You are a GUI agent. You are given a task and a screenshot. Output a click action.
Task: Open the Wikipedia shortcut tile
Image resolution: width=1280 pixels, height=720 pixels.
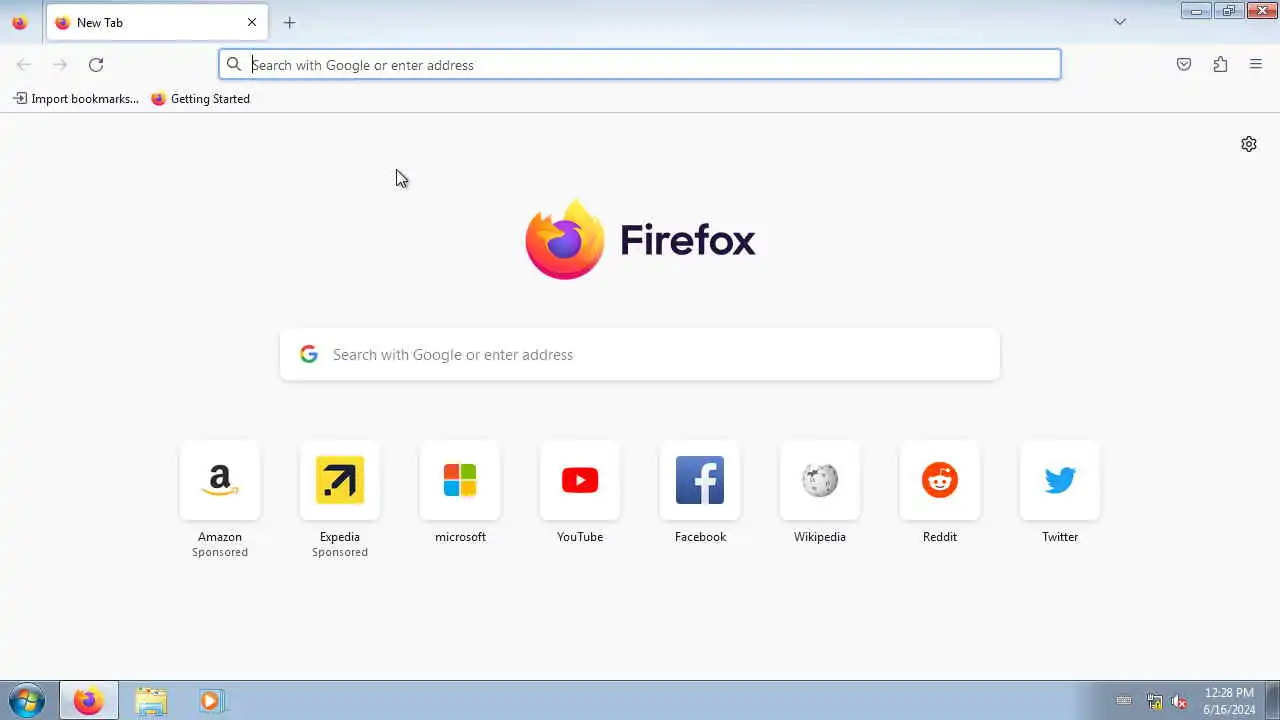point(820,480)
